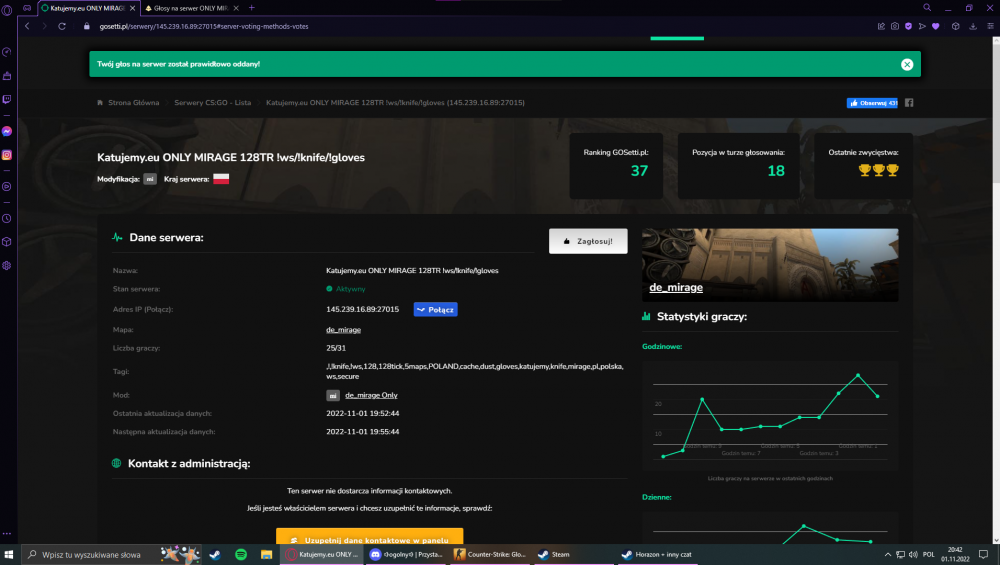Image resolution: width=1000 pixels, height=565 pixels.
Task: Open Settings gear in the sidebar
Action: click(x=7, y=265)
